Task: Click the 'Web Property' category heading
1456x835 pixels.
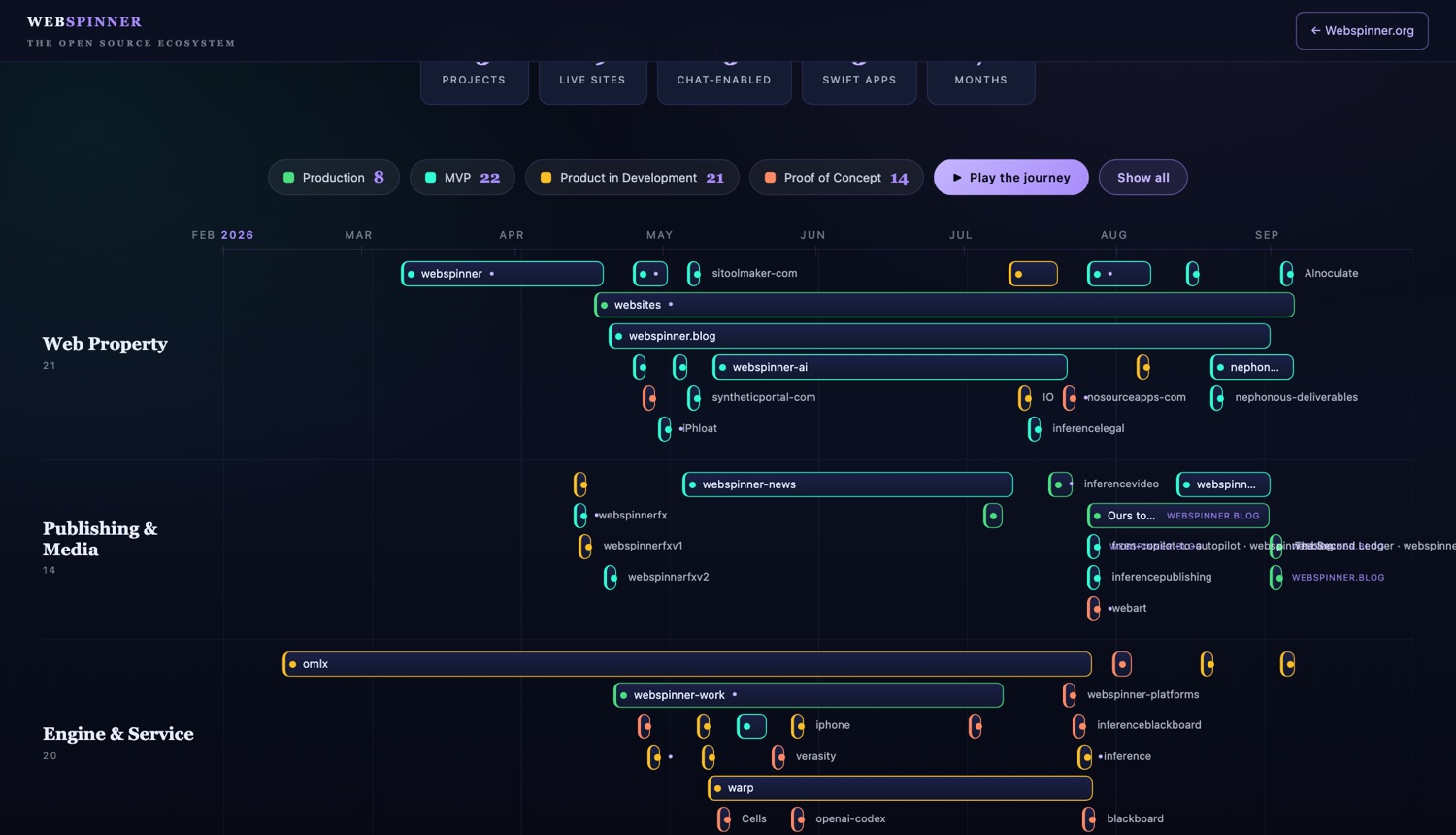Action: [105, 344]
